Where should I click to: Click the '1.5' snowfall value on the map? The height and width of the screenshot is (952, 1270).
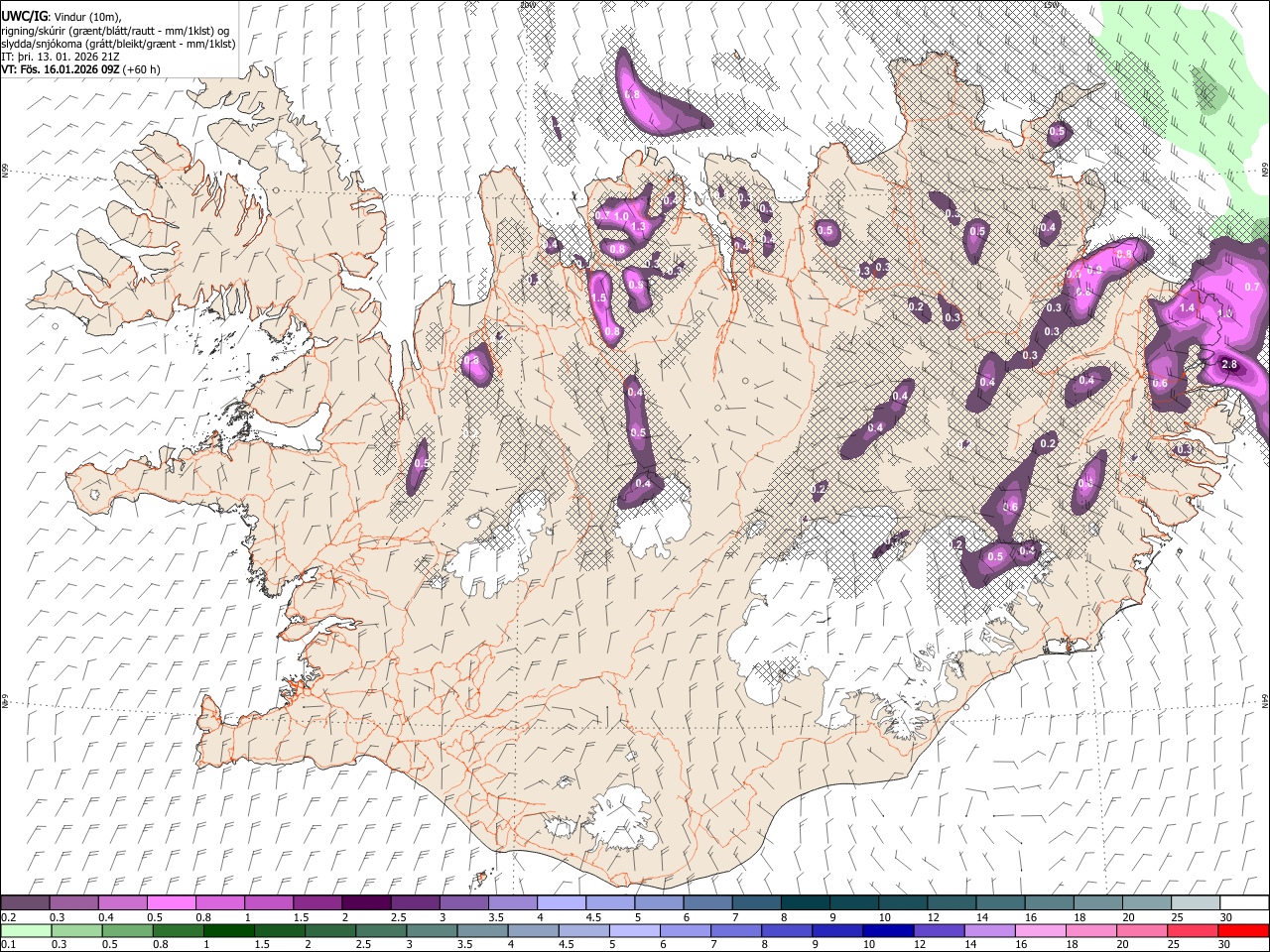tap(598, 298)
